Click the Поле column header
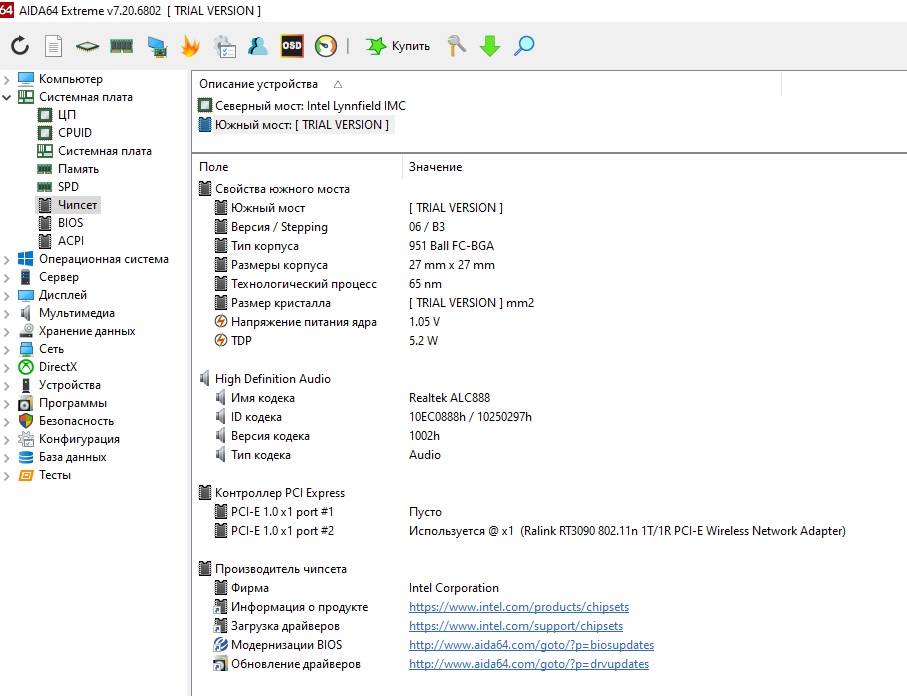 214,167
